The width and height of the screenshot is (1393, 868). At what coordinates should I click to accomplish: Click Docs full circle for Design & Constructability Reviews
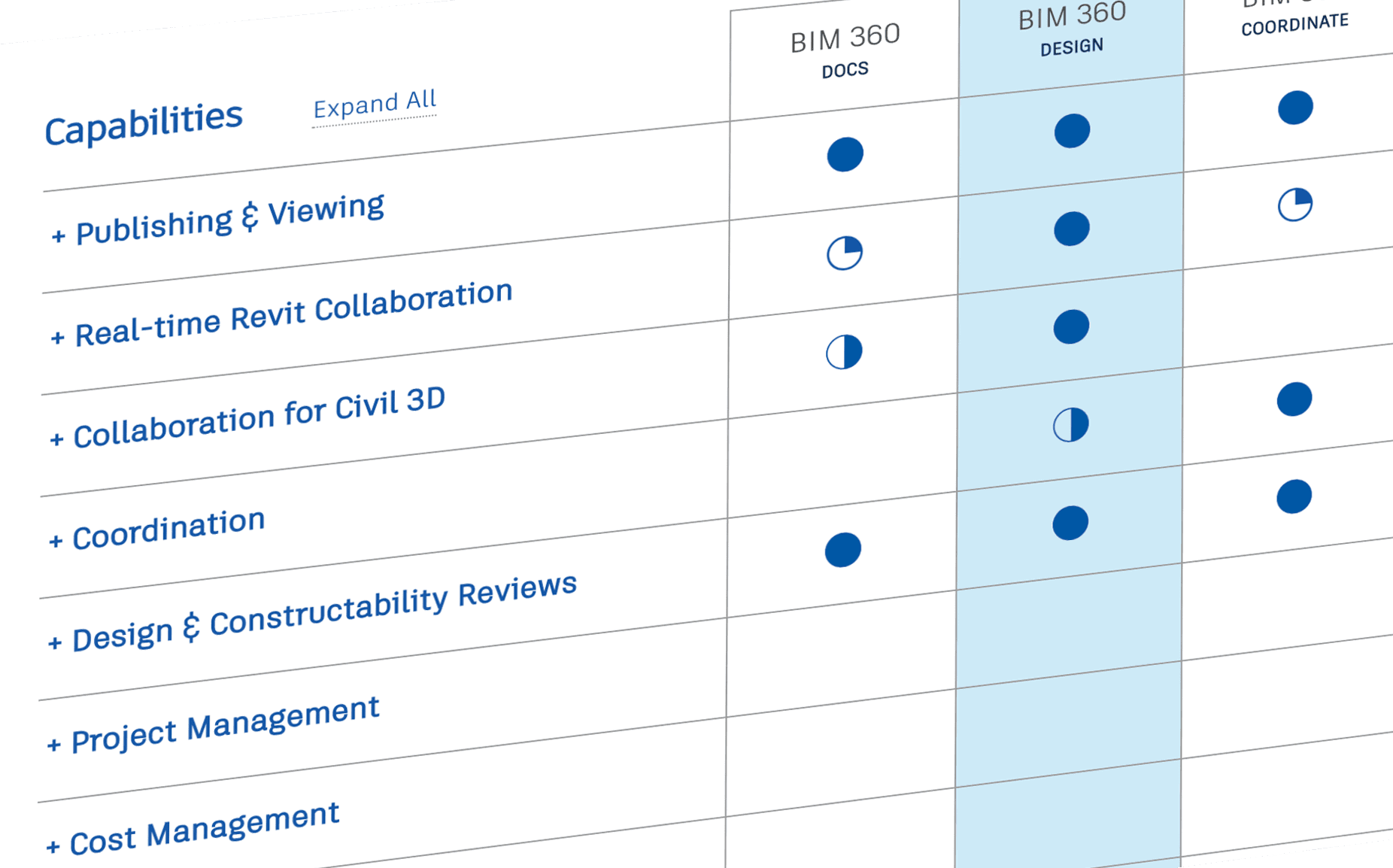842,550
